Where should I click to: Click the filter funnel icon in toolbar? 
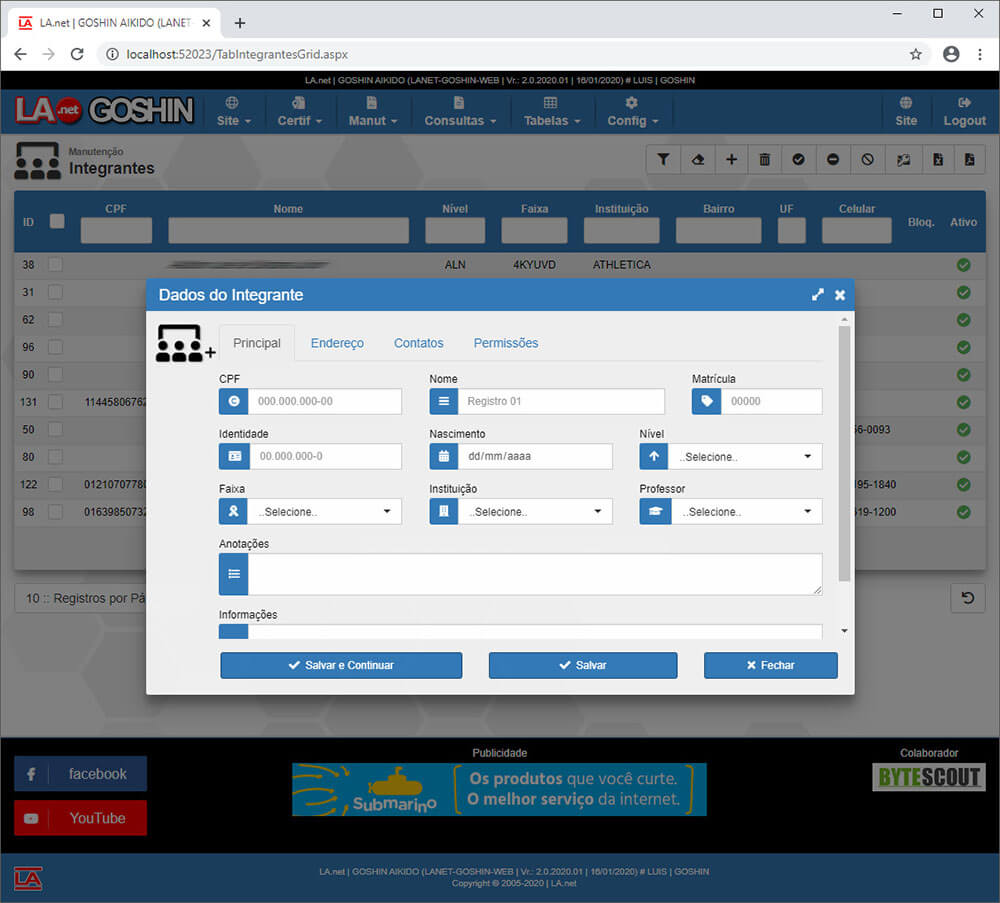coord(663,159)
